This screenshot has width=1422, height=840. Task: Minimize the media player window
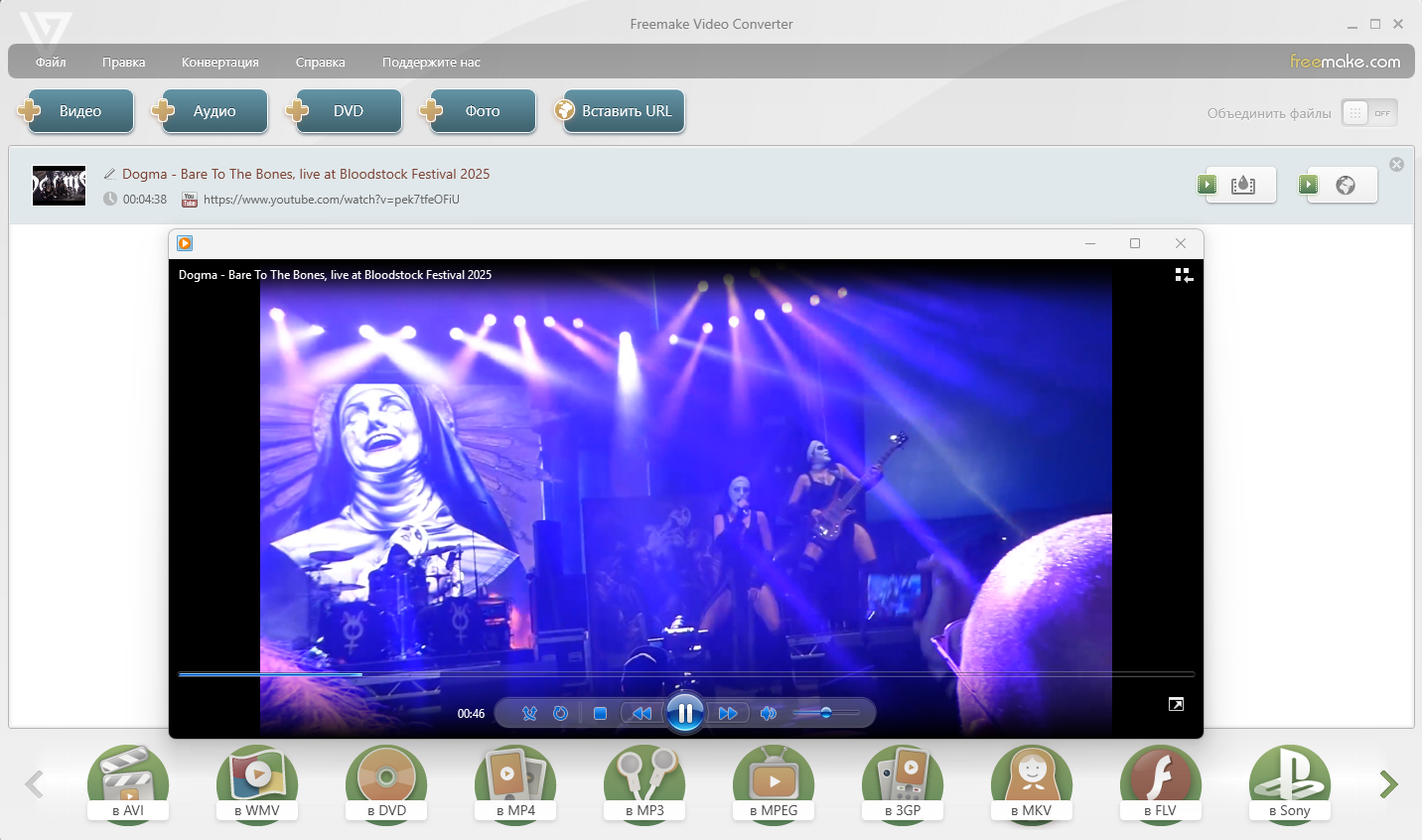1090,243
